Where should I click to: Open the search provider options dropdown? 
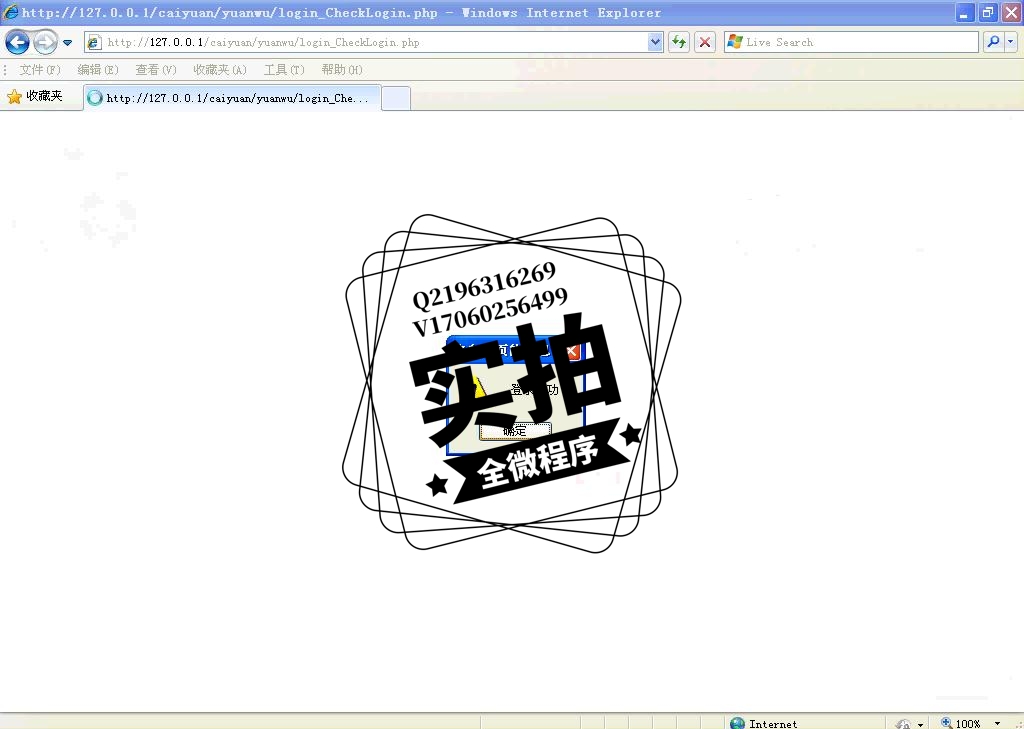(1011, 42)
